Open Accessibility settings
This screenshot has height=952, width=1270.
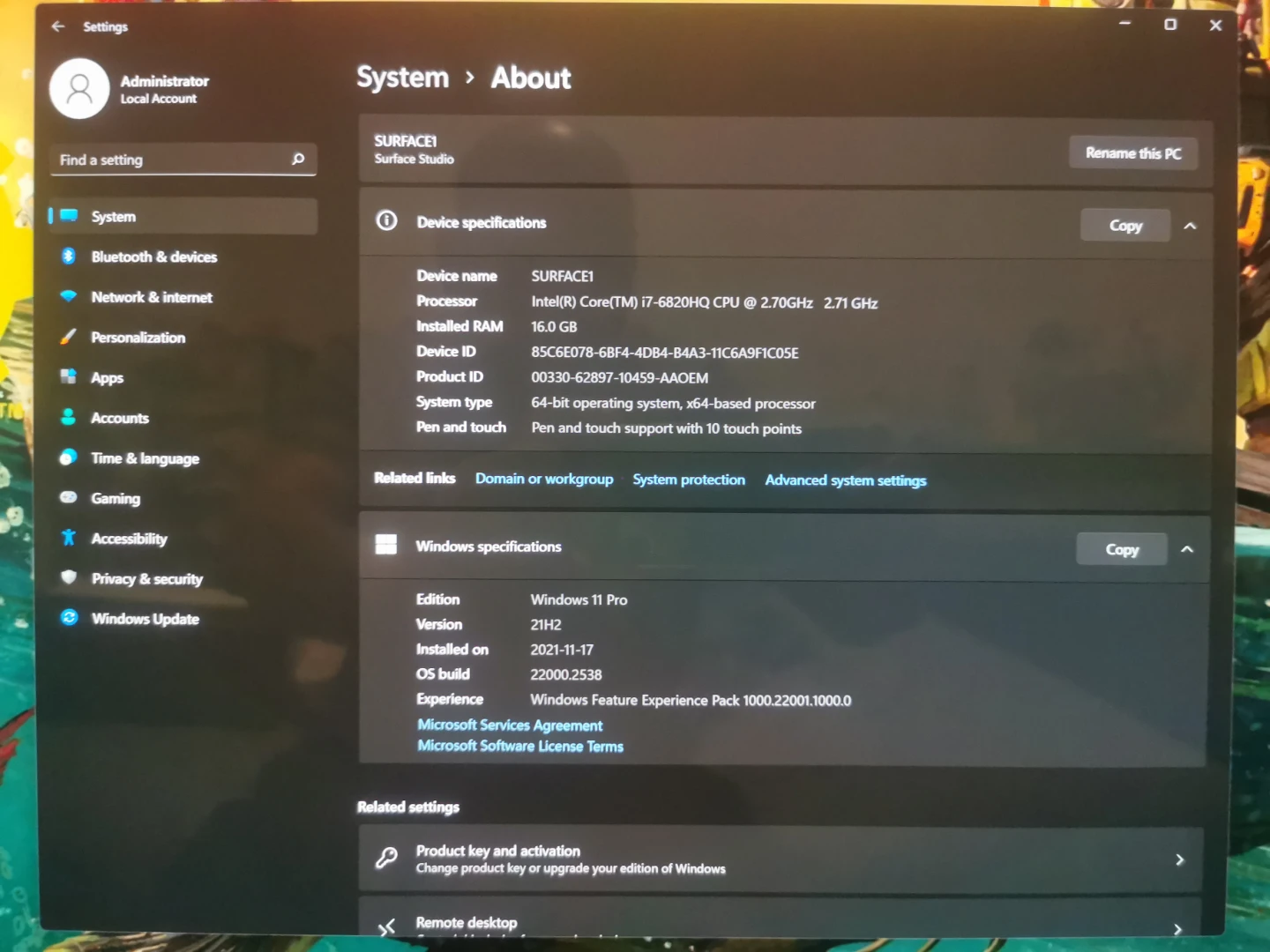[183, 539]
